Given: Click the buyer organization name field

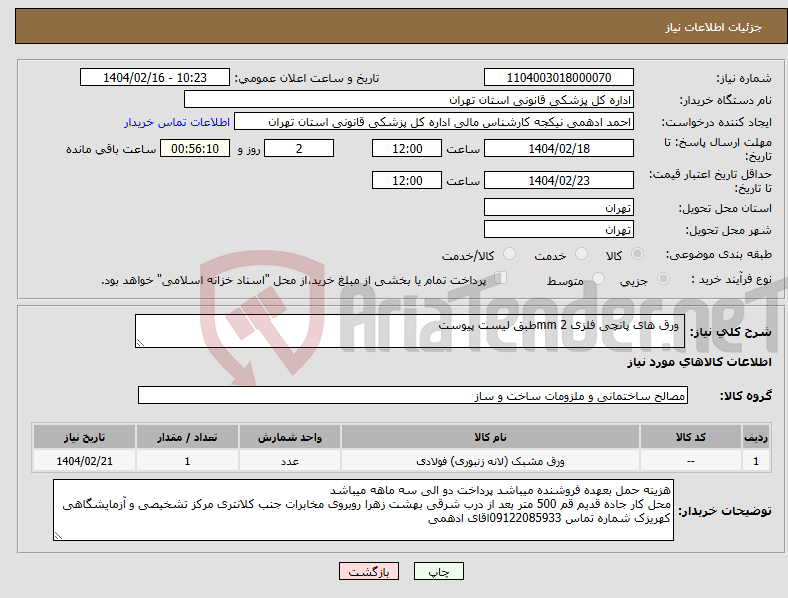Looking at the screenshot, I should (x=409, y=99).
